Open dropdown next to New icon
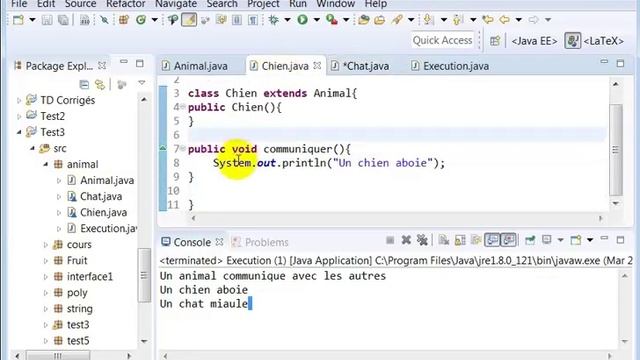 [32, 20]
